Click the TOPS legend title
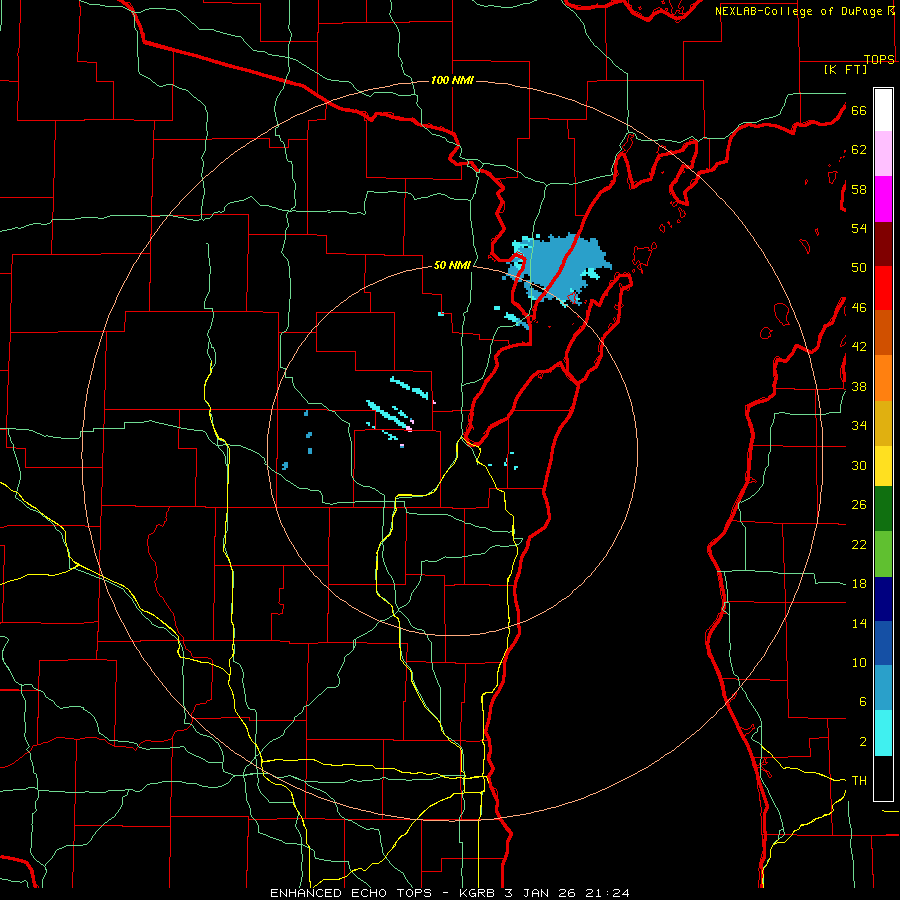This screenshot has width=900, height=900. click(x=879, y=59)
